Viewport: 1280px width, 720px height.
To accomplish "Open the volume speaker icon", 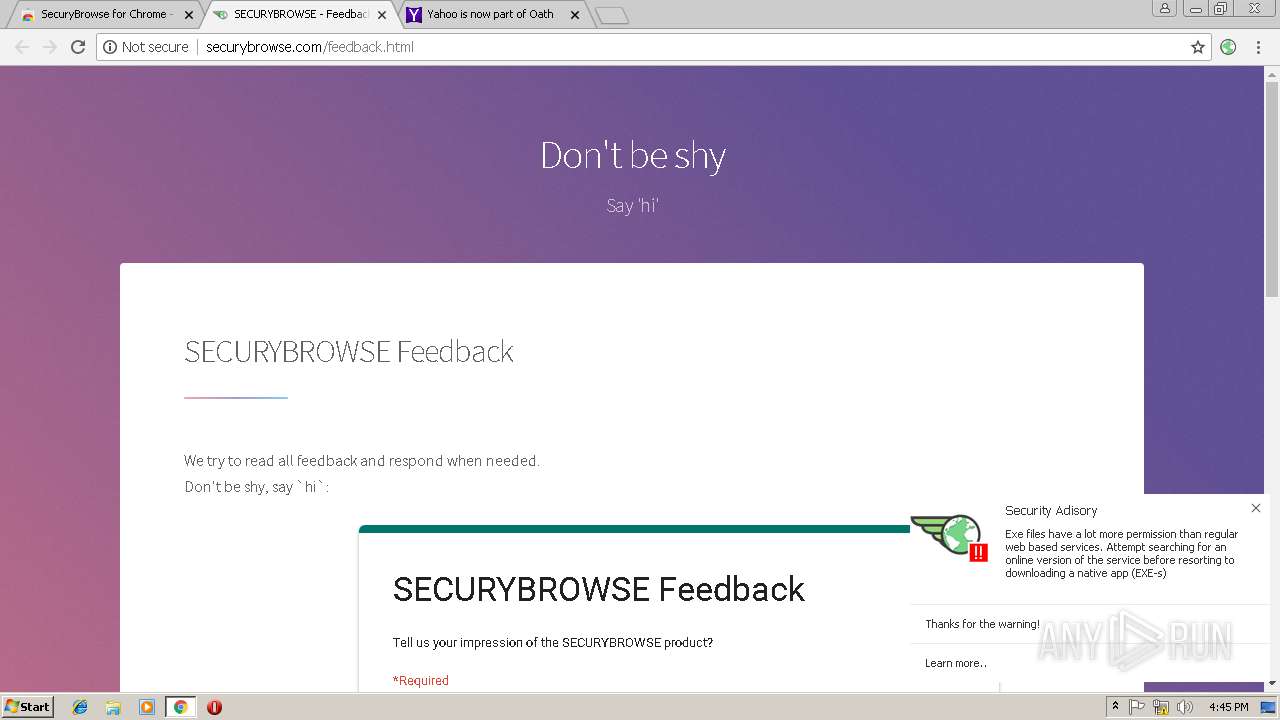I will pos(1184,707).
